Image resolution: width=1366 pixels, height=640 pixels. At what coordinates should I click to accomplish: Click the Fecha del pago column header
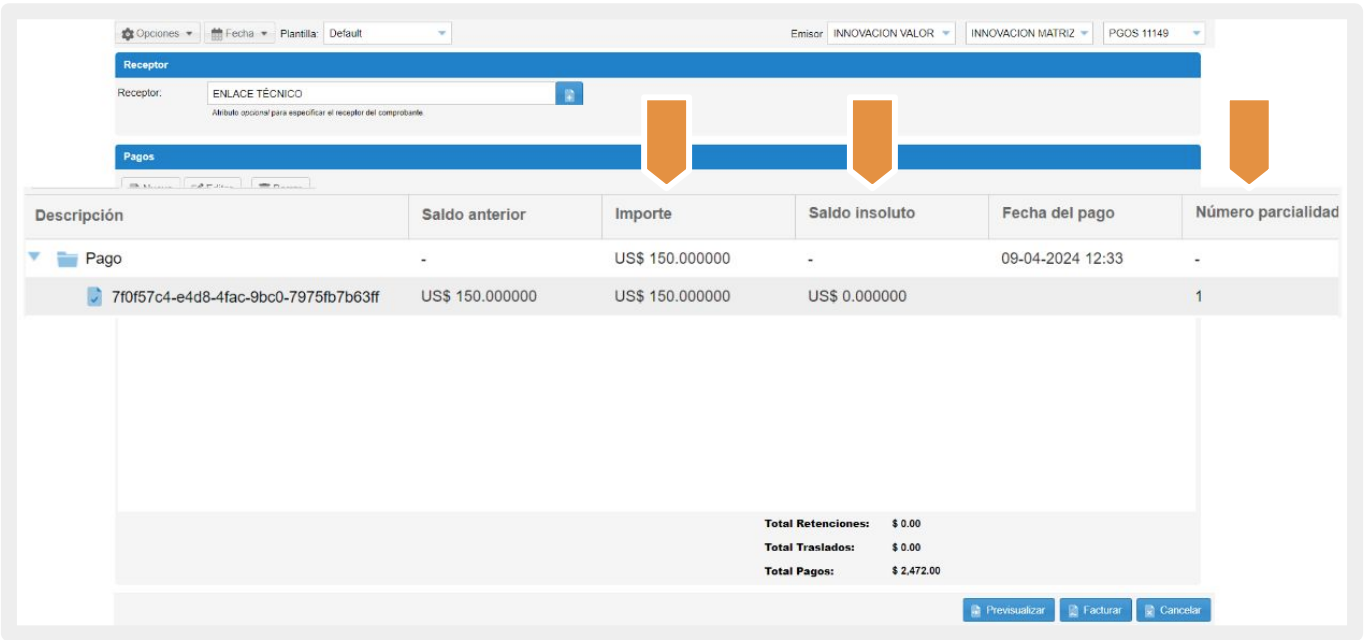pos(1058,215)
